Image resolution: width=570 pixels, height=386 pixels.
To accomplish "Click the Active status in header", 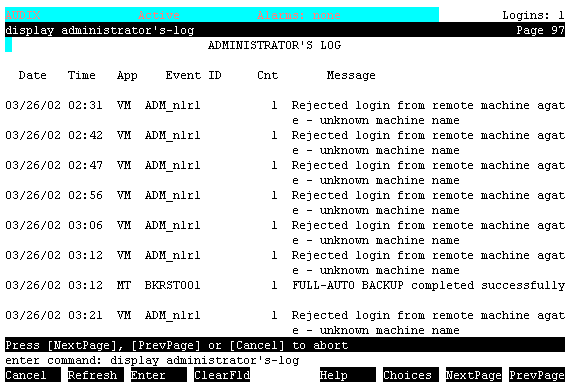I will [x=158, y=15].
